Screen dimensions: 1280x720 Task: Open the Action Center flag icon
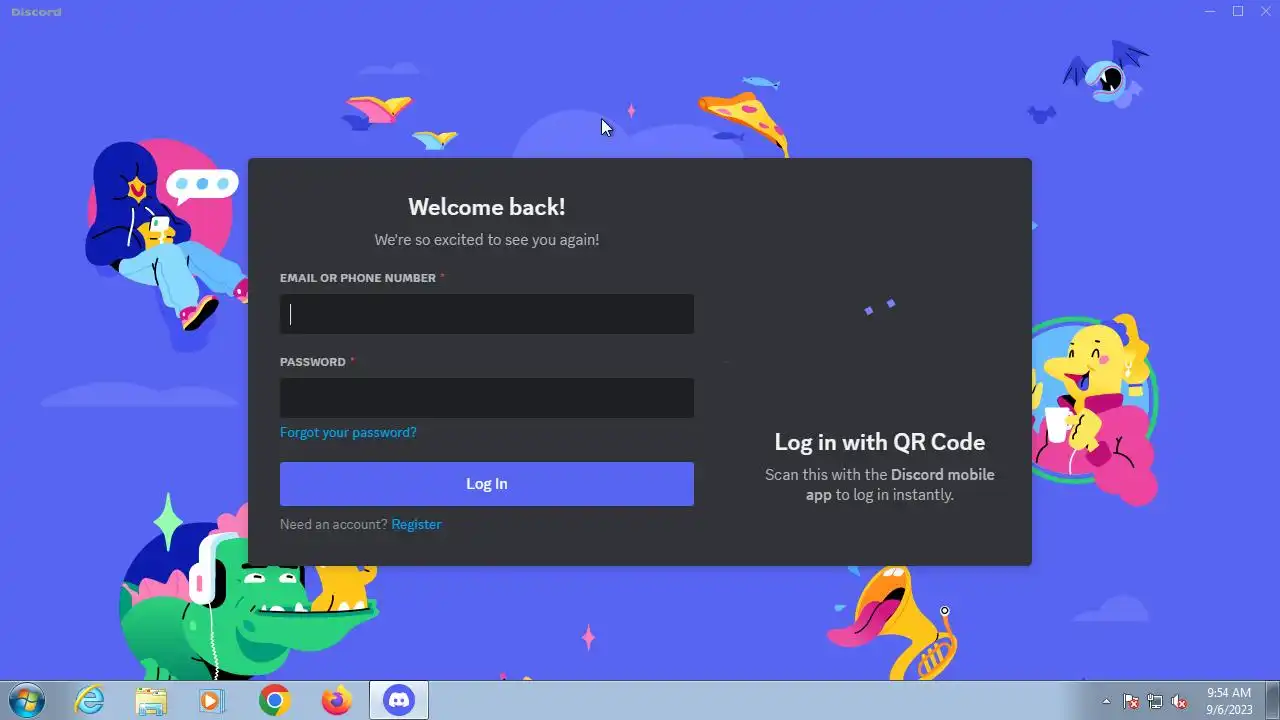tap(1131, 701)
